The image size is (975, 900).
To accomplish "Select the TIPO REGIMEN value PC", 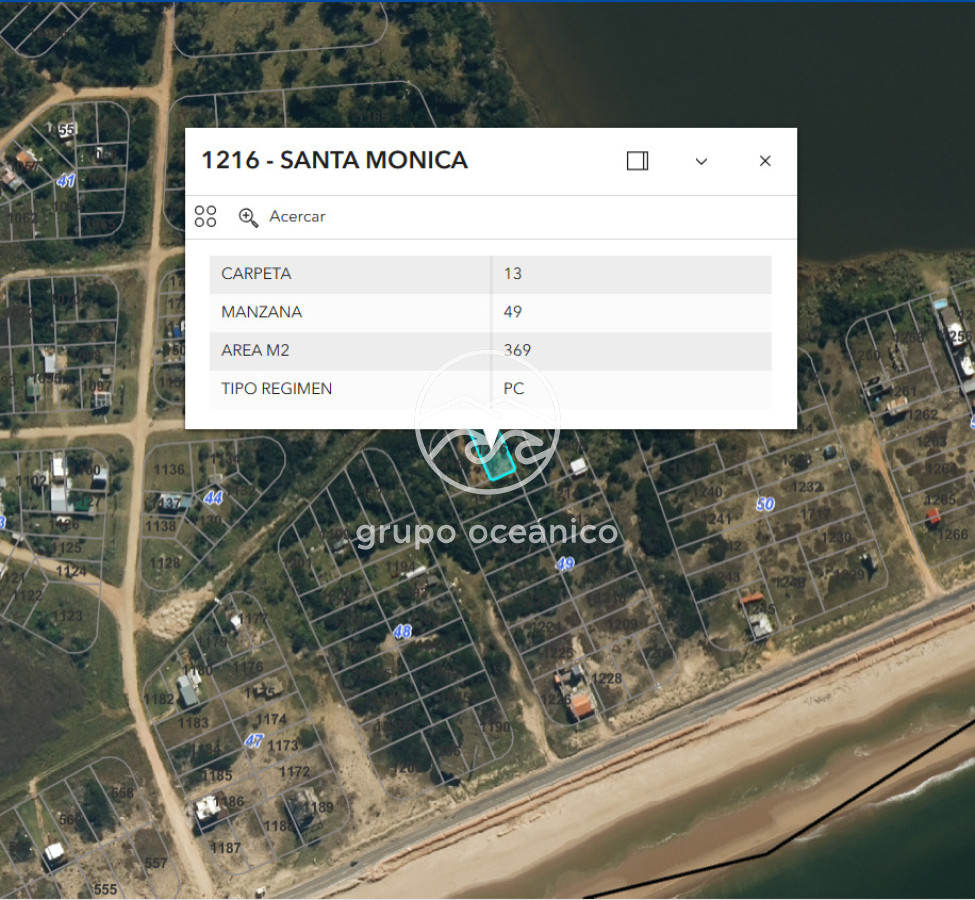I will click(514, 389).
